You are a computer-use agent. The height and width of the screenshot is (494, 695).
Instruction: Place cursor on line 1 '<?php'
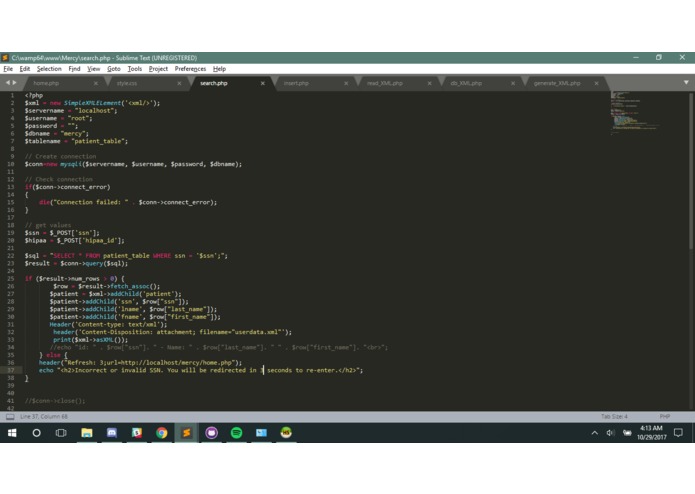34,95
